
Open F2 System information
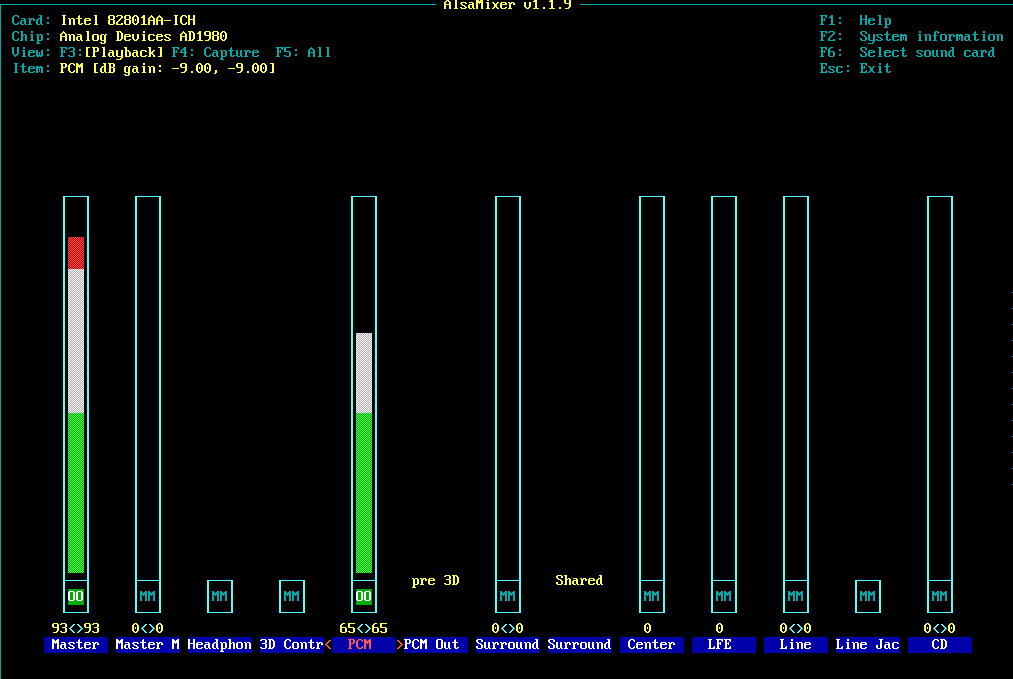point(911,36)
